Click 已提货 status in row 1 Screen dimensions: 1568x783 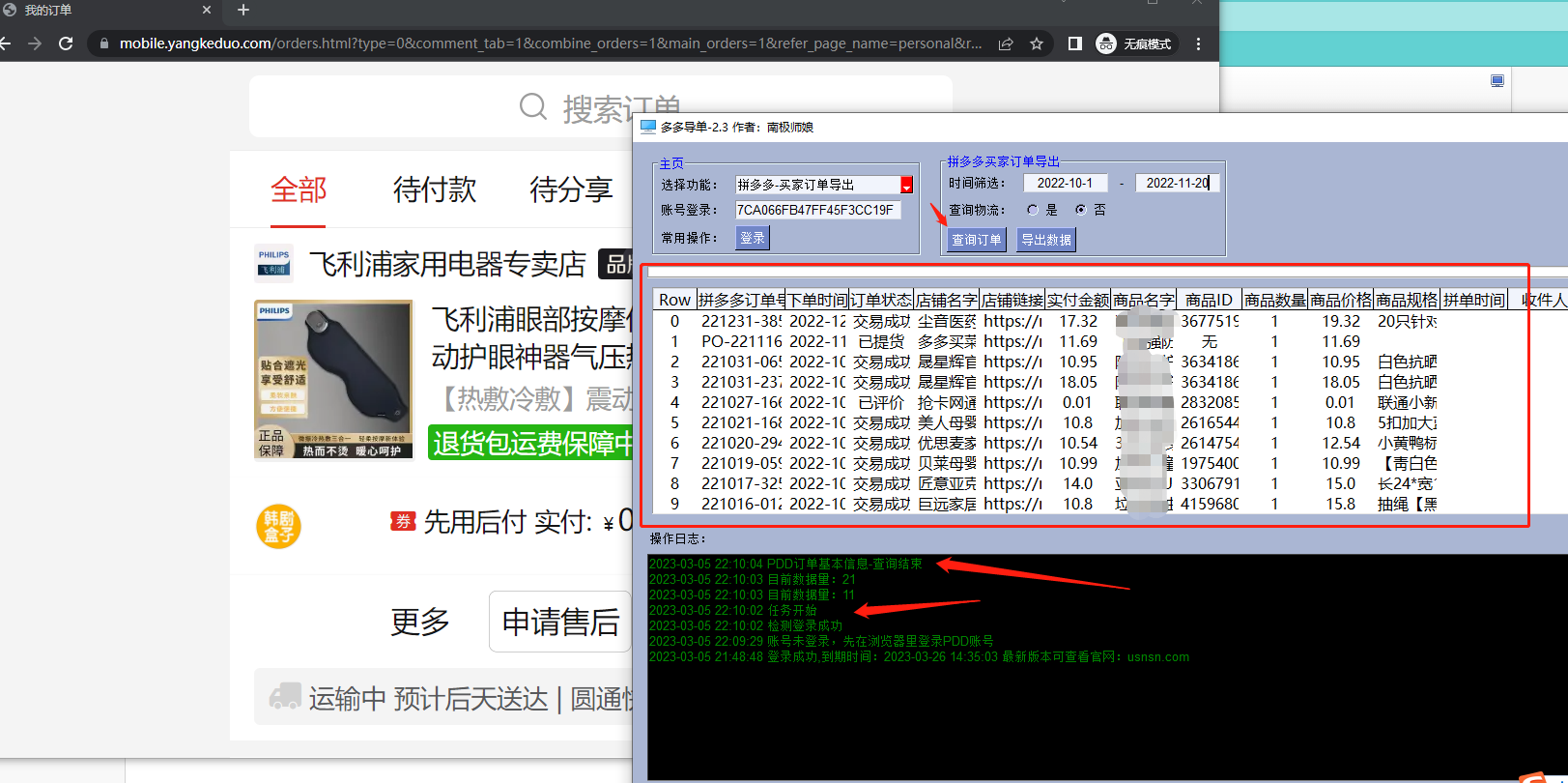881,341
